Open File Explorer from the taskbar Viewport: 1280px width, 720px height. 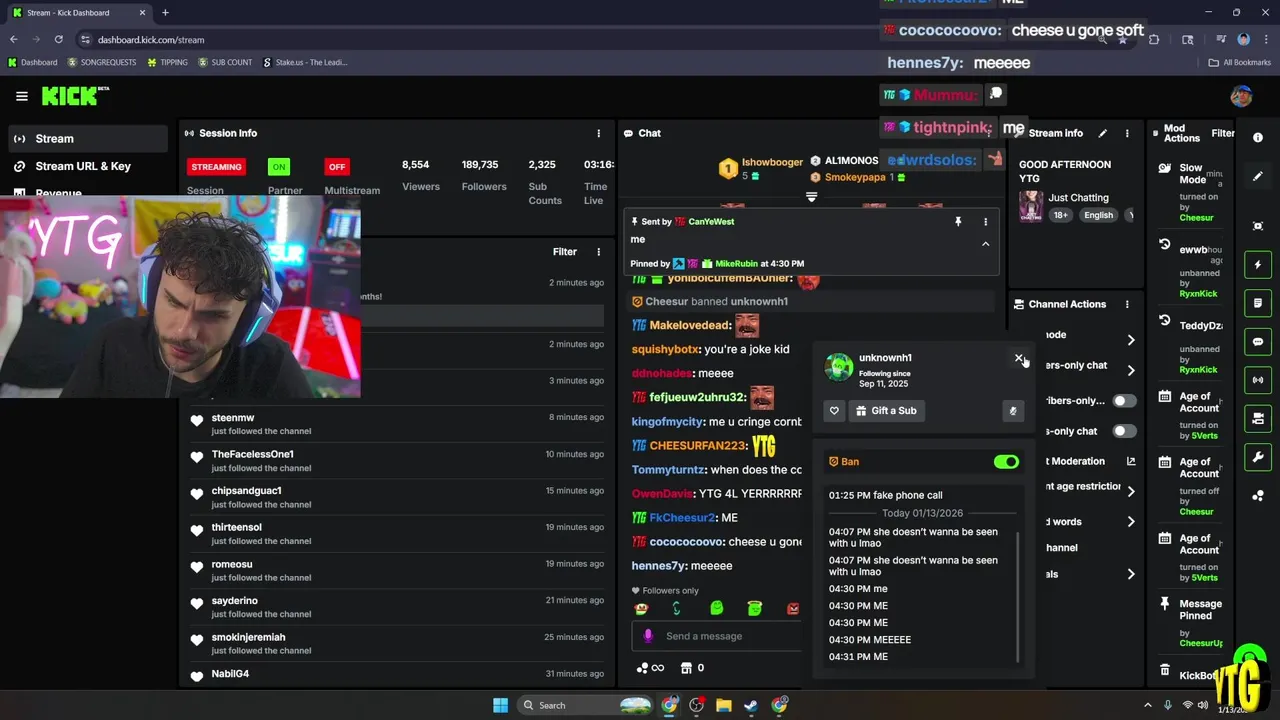[x=724, y=705]
